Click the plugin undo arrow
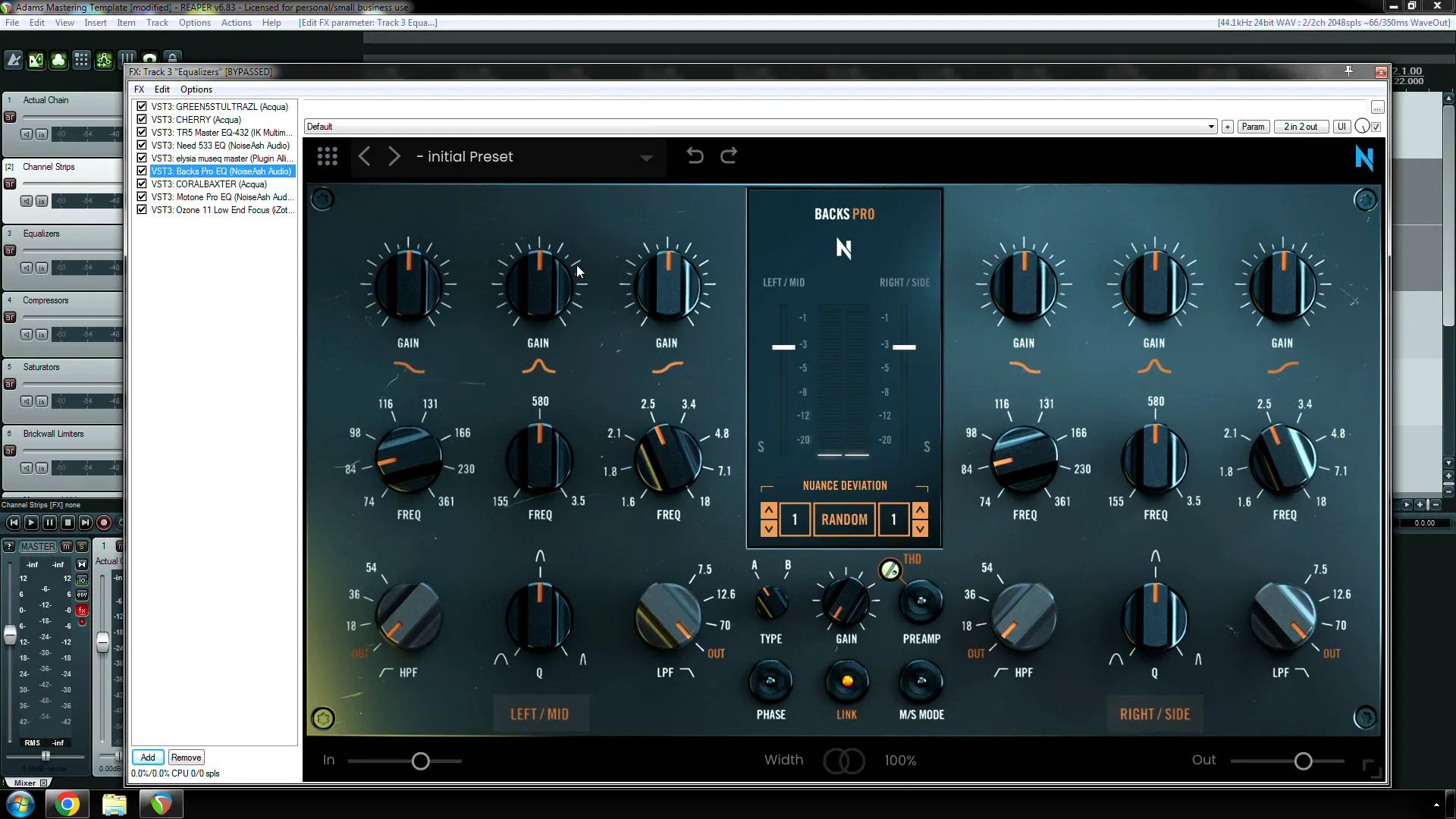 [695, 156]
